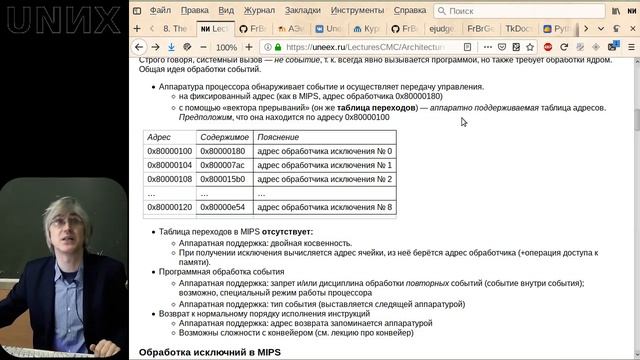Click heading 'Обработка исключений в MIPS'
The width and height of the screenshot is (640, 360).
tap(210, 352)
